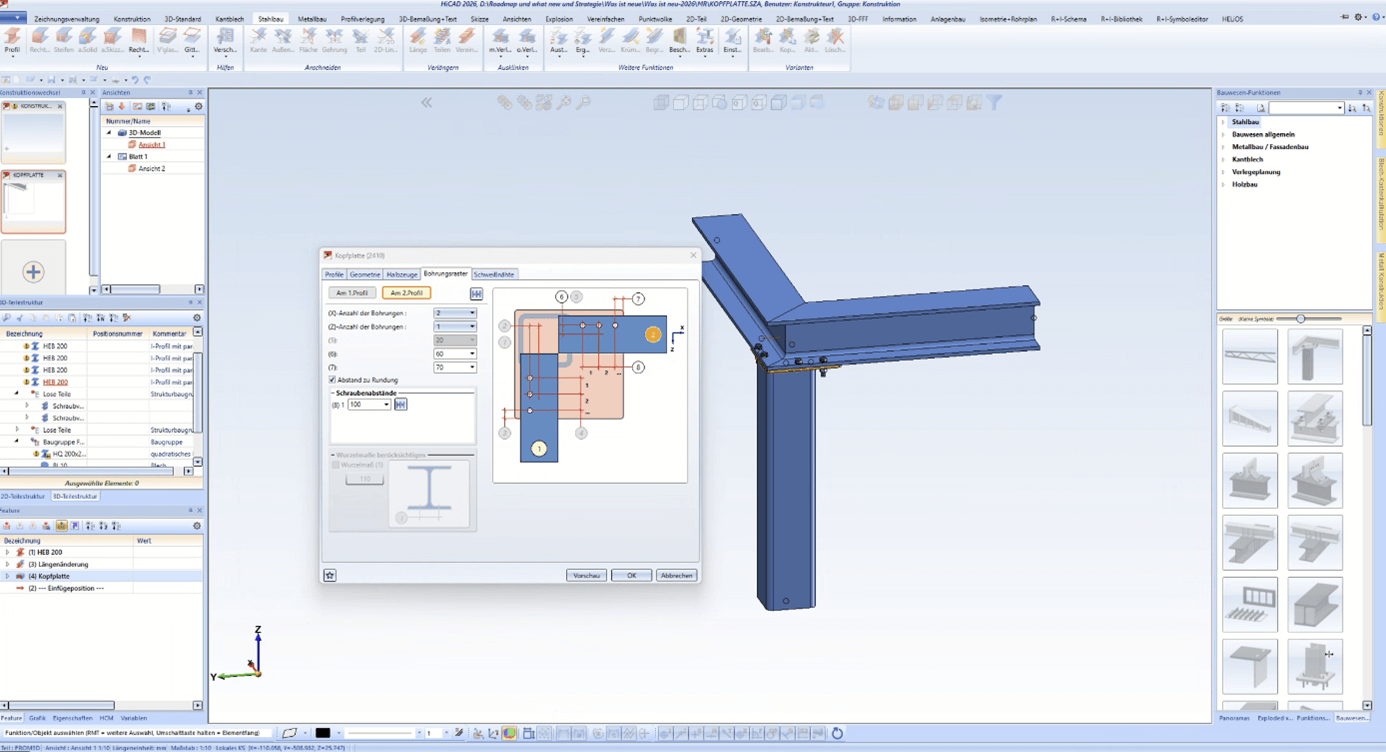Uncheck Abstand zu Rundung checkbox
1386x752 pixels.
(333, 380)
